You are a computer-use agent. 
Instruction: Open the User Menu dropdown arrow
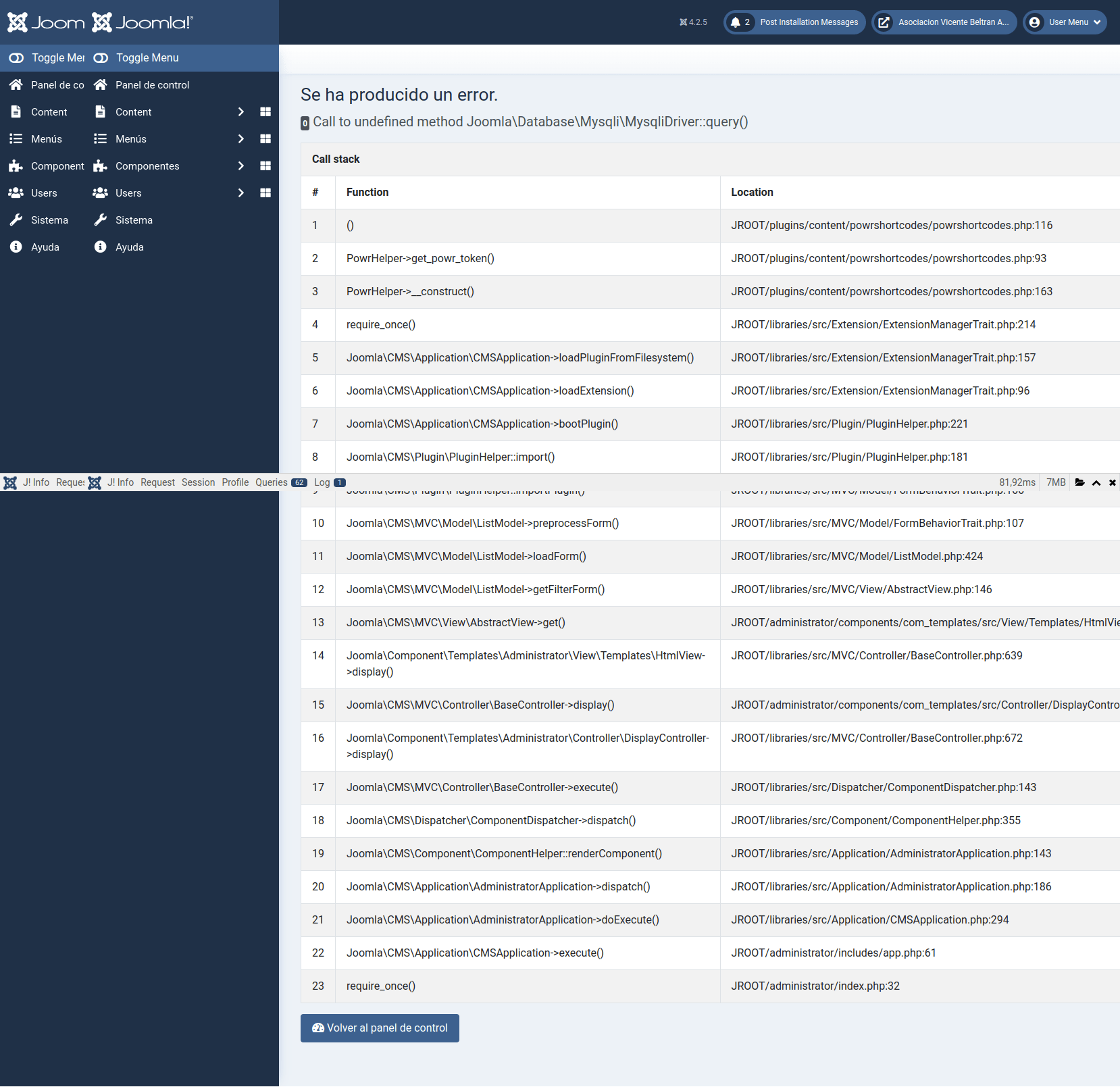(1097, 22)
